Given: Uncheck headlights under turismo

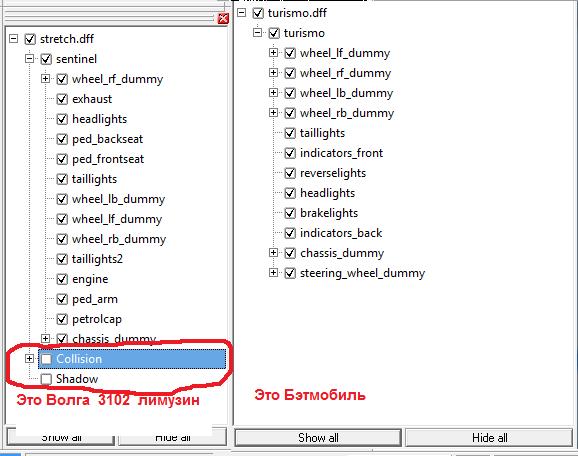Looking at the screenshot, I should 290,193.
